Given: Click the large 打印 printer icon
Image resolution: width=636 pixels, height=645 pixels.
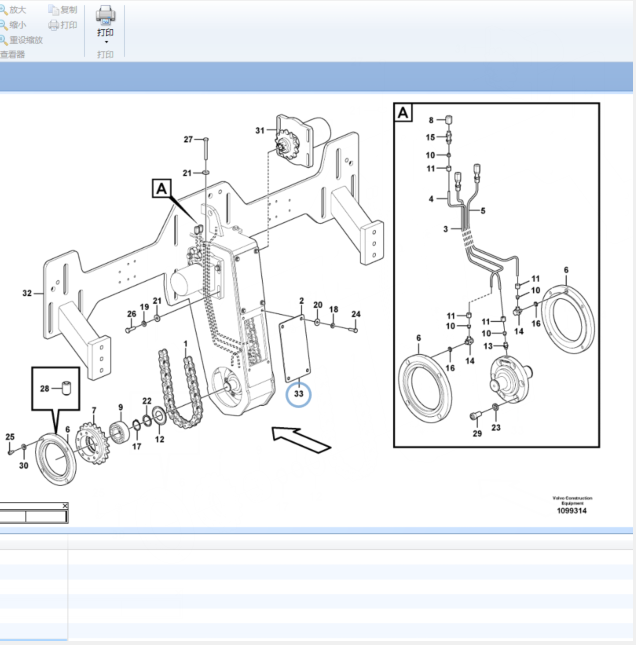Looking at the screenshot, I should click(x=106, y=15).
